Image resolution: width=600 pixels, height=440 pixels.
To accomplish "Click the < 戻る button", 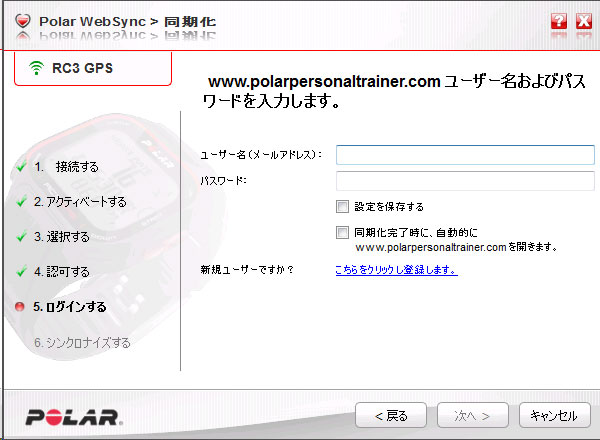I will coord(391,415).
